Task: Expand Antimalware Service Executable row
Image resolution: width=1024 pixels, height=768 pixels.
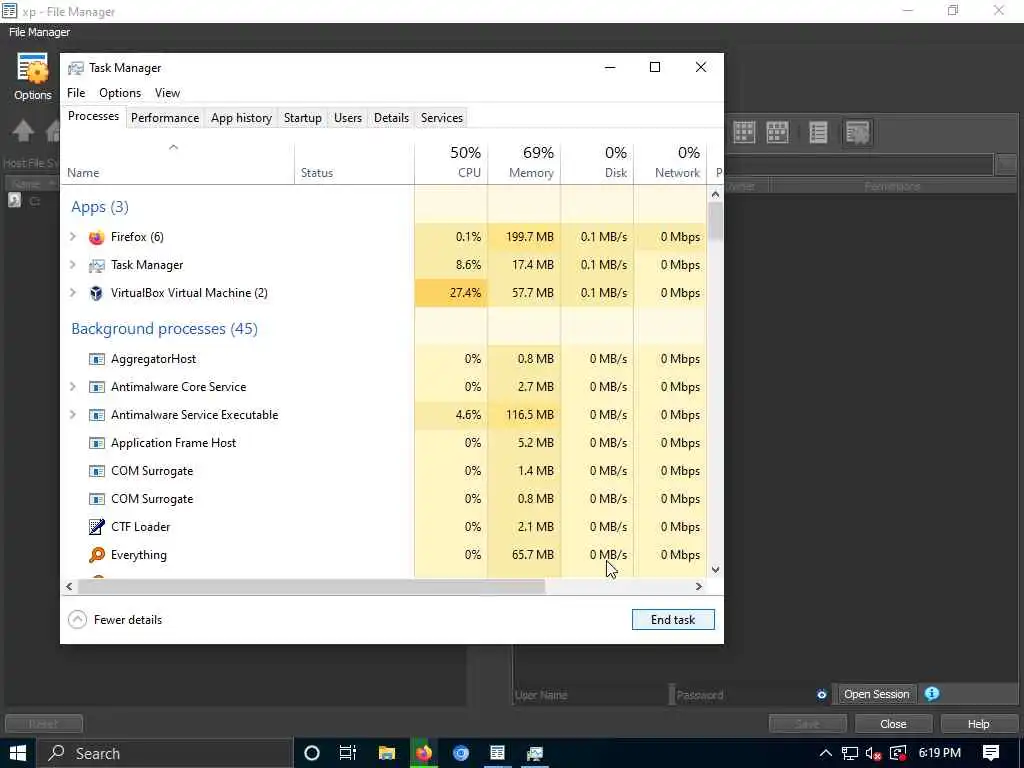Action: click(x=73, y=415)
